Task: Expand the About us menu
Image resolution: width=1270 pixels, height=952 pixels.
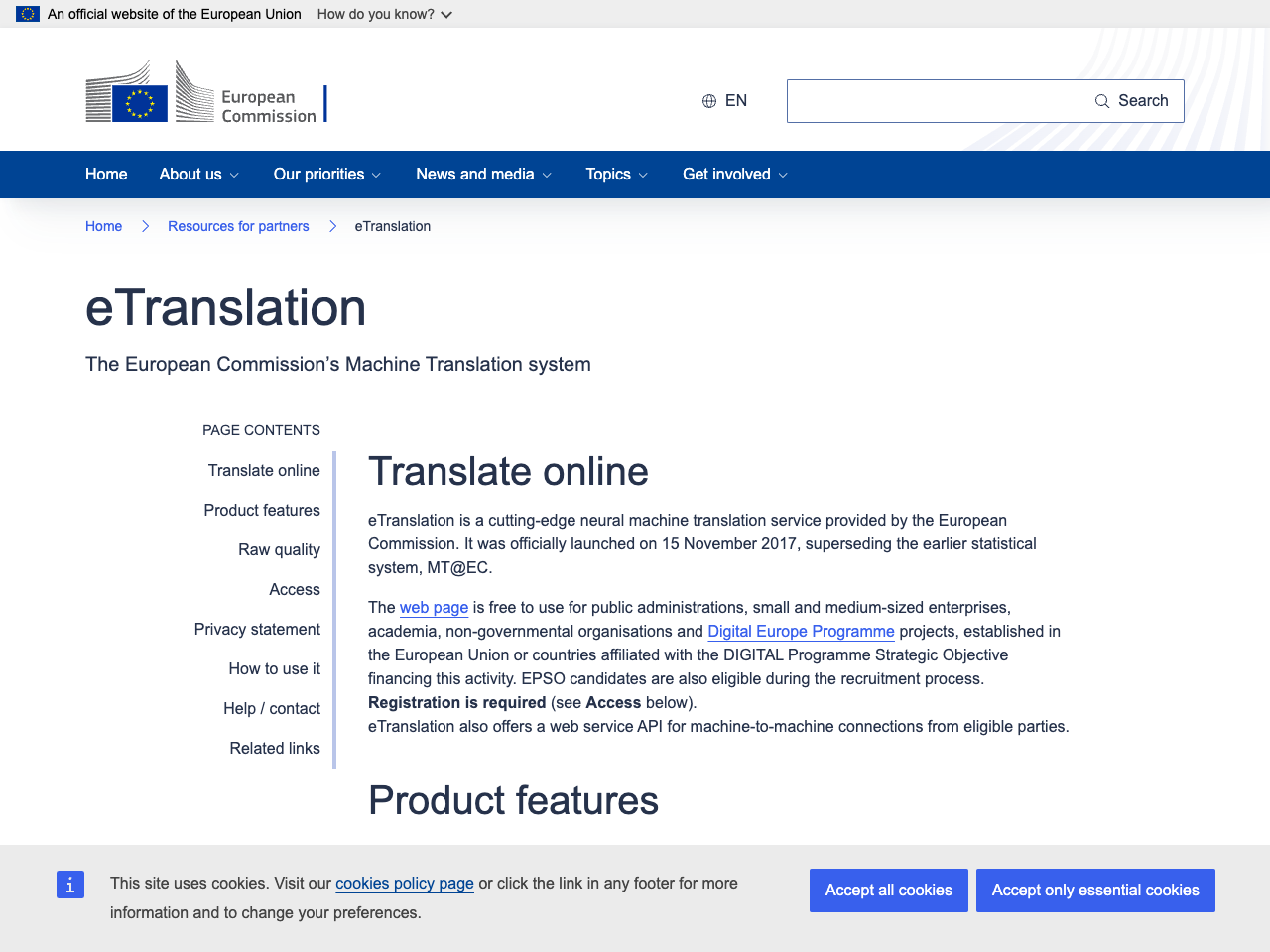Action: pos(199,175)
